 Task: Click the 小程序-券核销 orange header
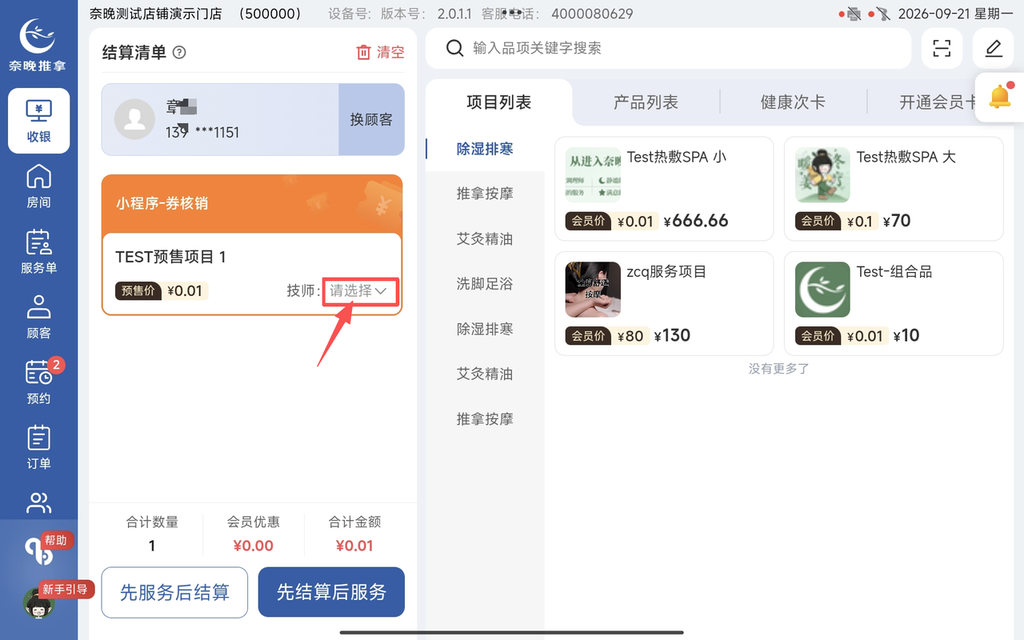(x=252, y=204)
